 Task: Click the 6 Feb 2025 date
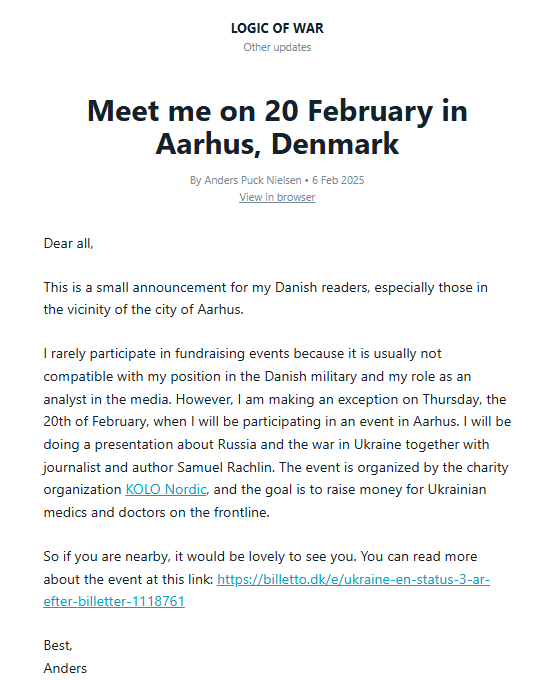338,180
